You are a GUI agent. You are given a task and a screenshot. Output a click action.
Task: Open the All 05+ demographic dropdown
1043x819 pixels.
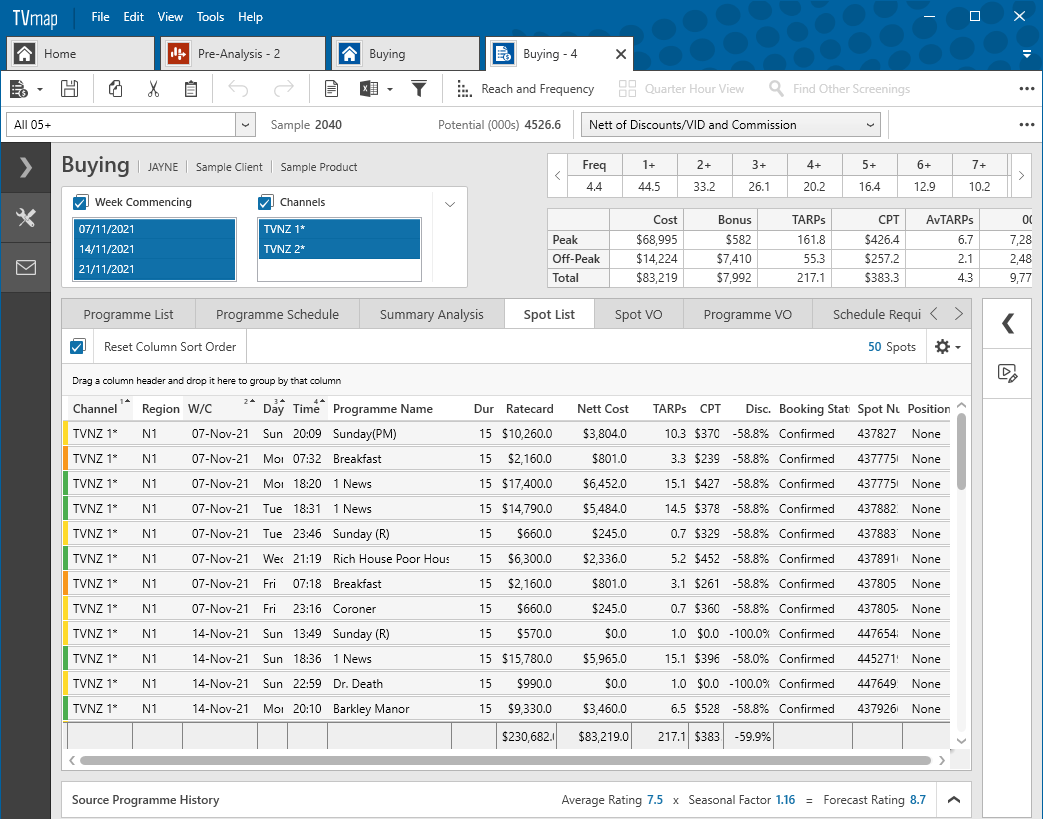pyautogui.click(x=245, y=124)
